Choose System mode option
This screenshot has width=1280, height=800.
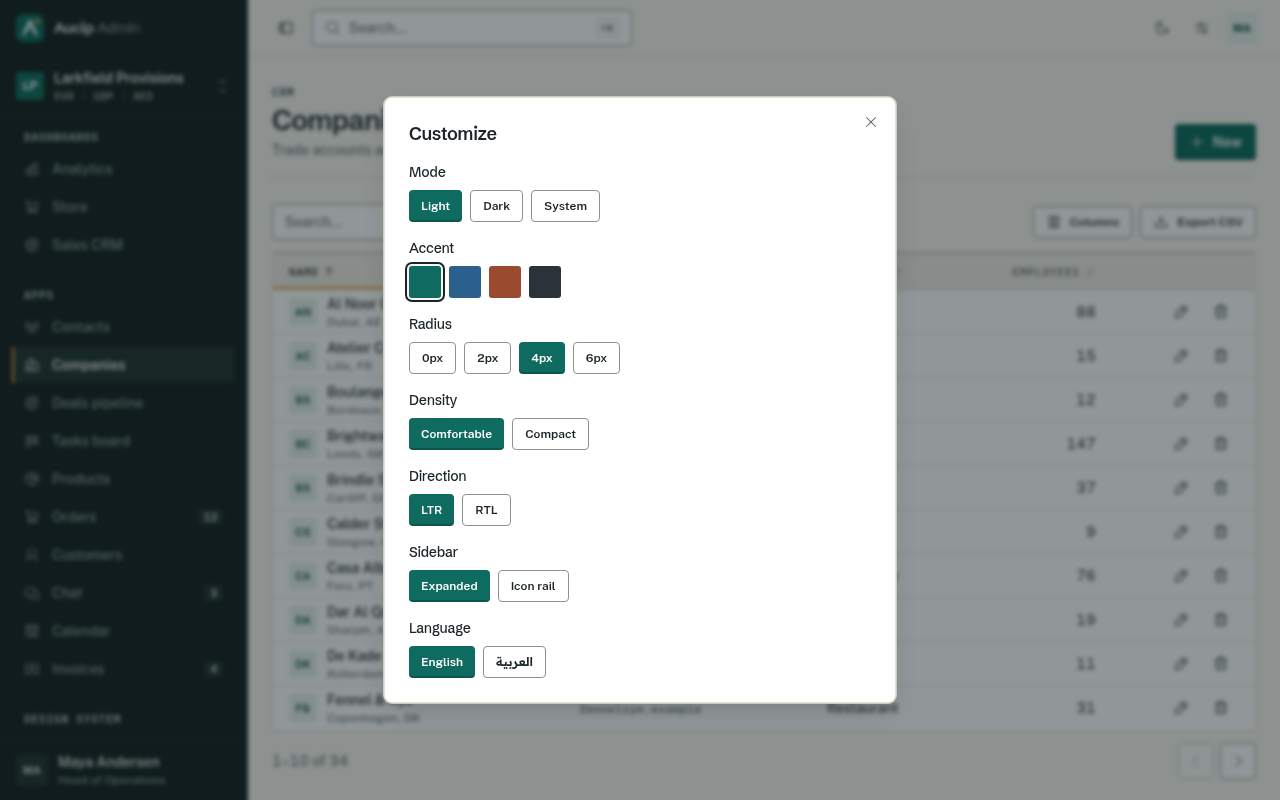pos(565,206)
